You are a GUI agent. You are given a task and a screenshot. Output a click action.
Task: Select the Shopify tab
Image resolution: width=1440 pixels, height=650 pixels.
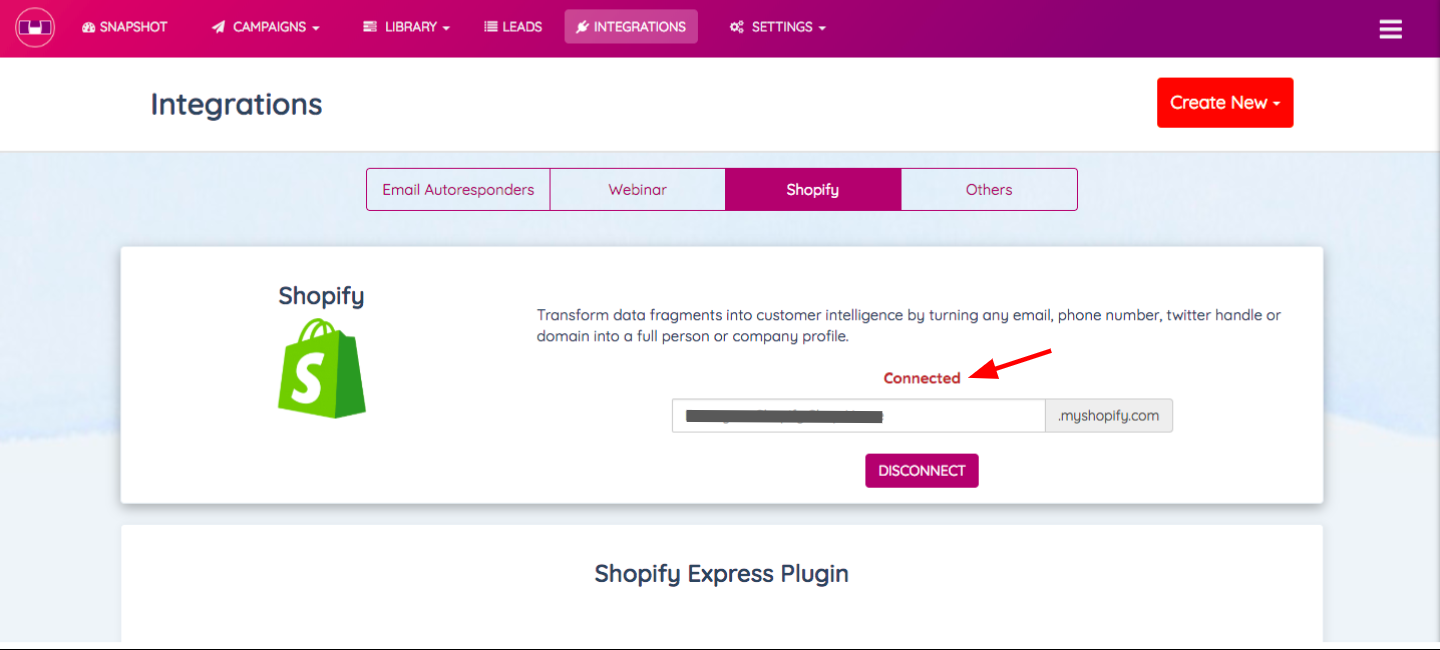pos(813,190)
